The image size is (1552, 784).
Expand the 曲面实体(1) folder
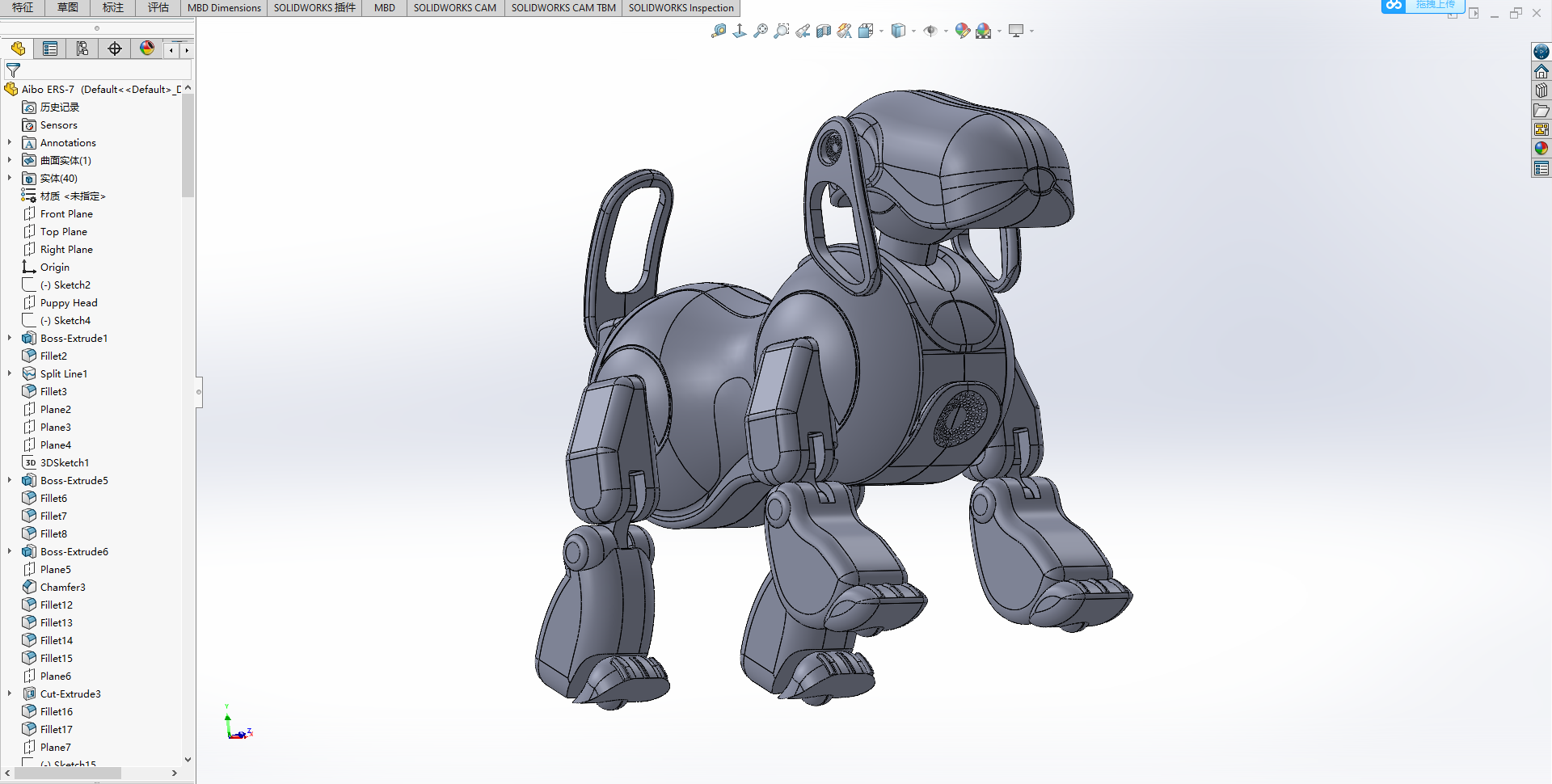[x=10, y=160]
